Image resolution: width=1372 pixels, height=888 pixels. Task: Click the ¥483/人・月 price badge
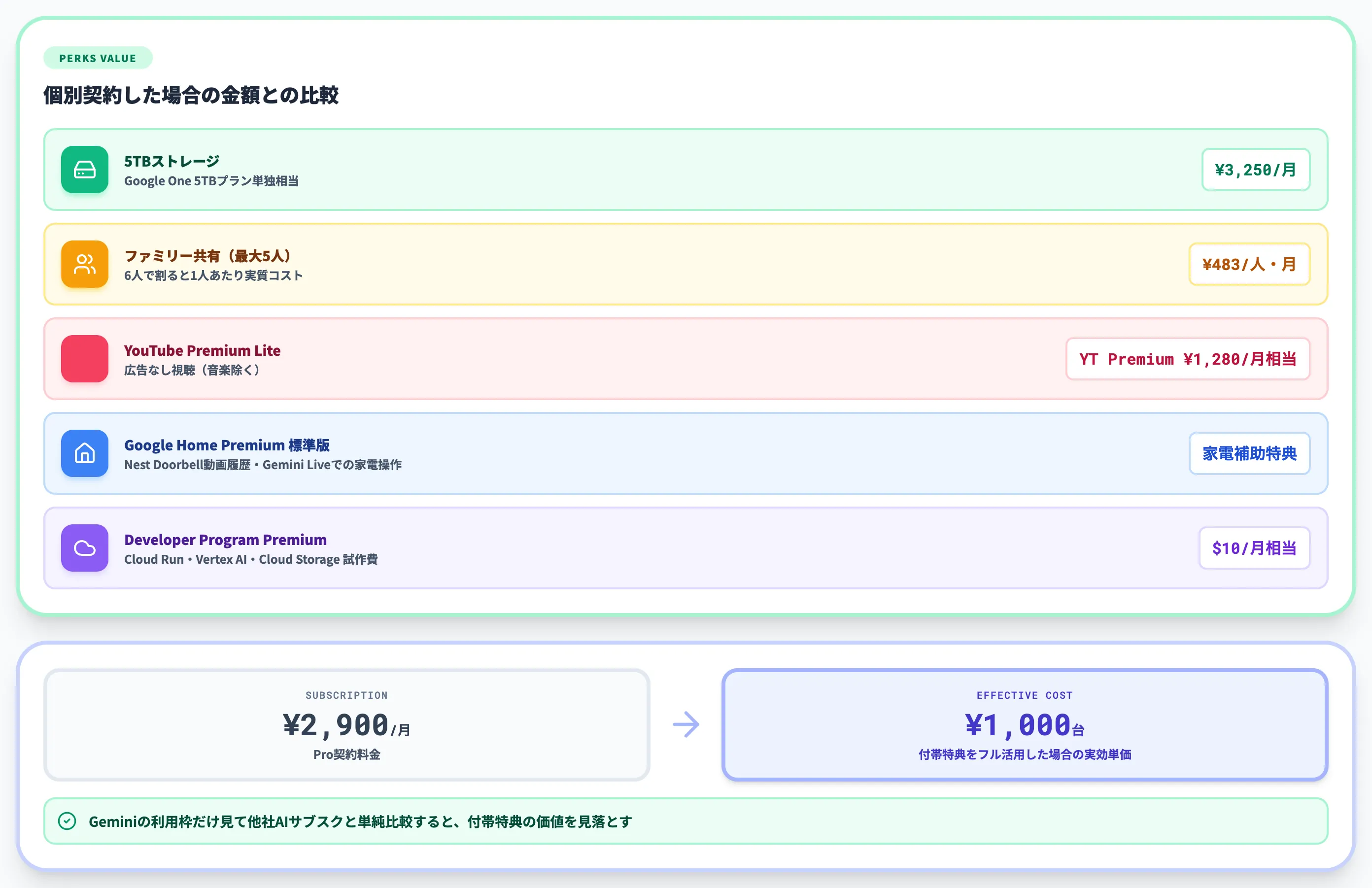click(1249, 264)
